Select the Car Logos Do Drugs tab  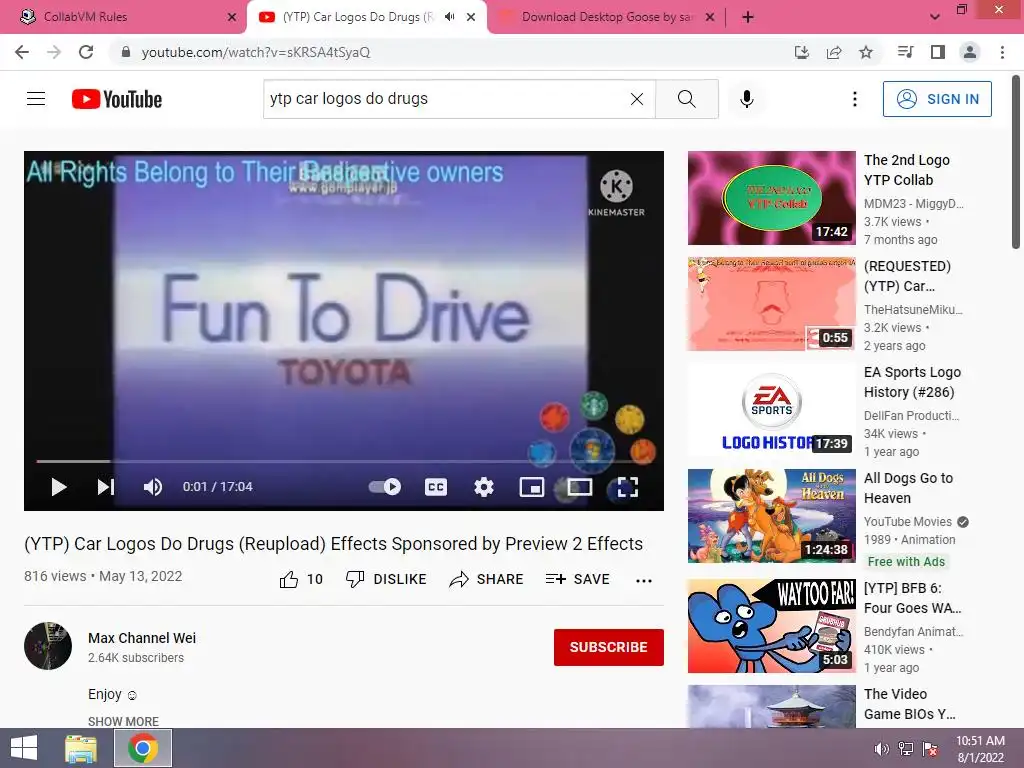[x=358, y=17]
